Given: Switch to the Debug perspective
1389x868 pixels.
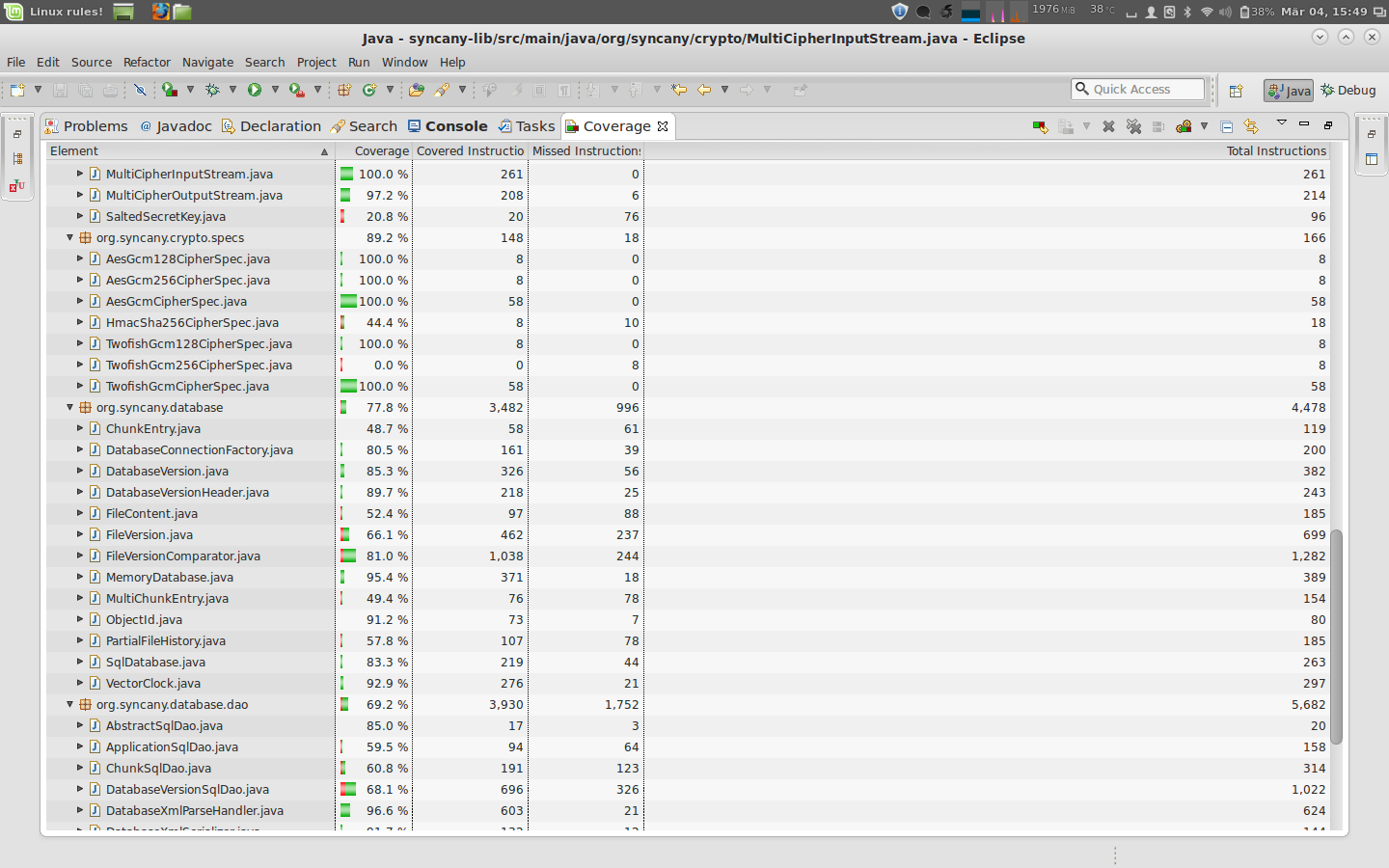Looking at the screenshot, I should [1348, 90].
